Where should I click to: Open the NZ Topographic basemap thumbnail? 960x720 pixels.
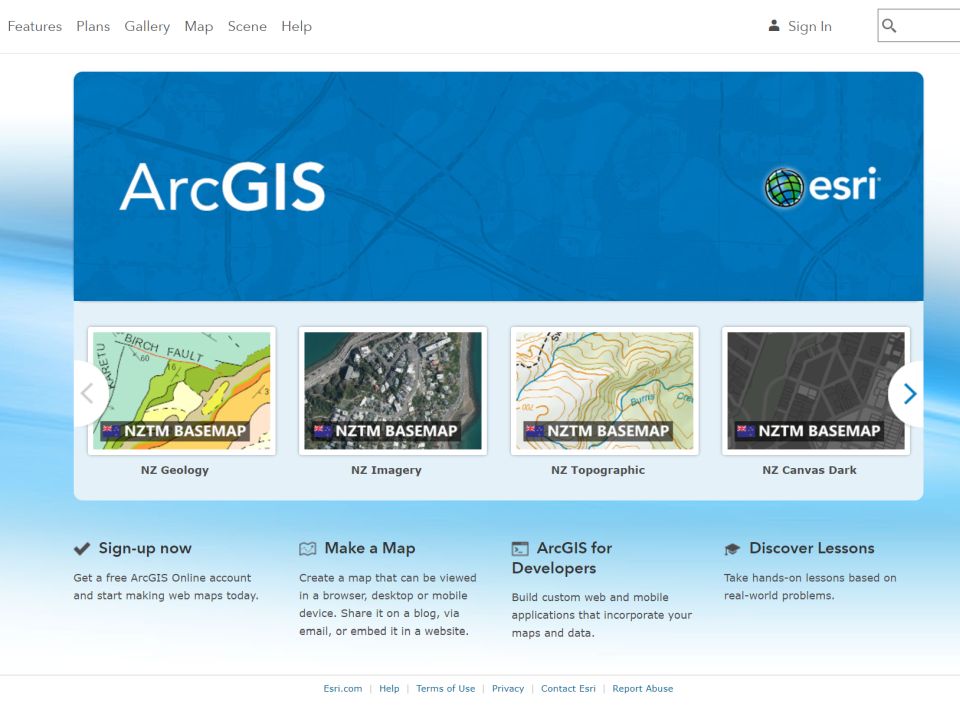tap(604, 391)
